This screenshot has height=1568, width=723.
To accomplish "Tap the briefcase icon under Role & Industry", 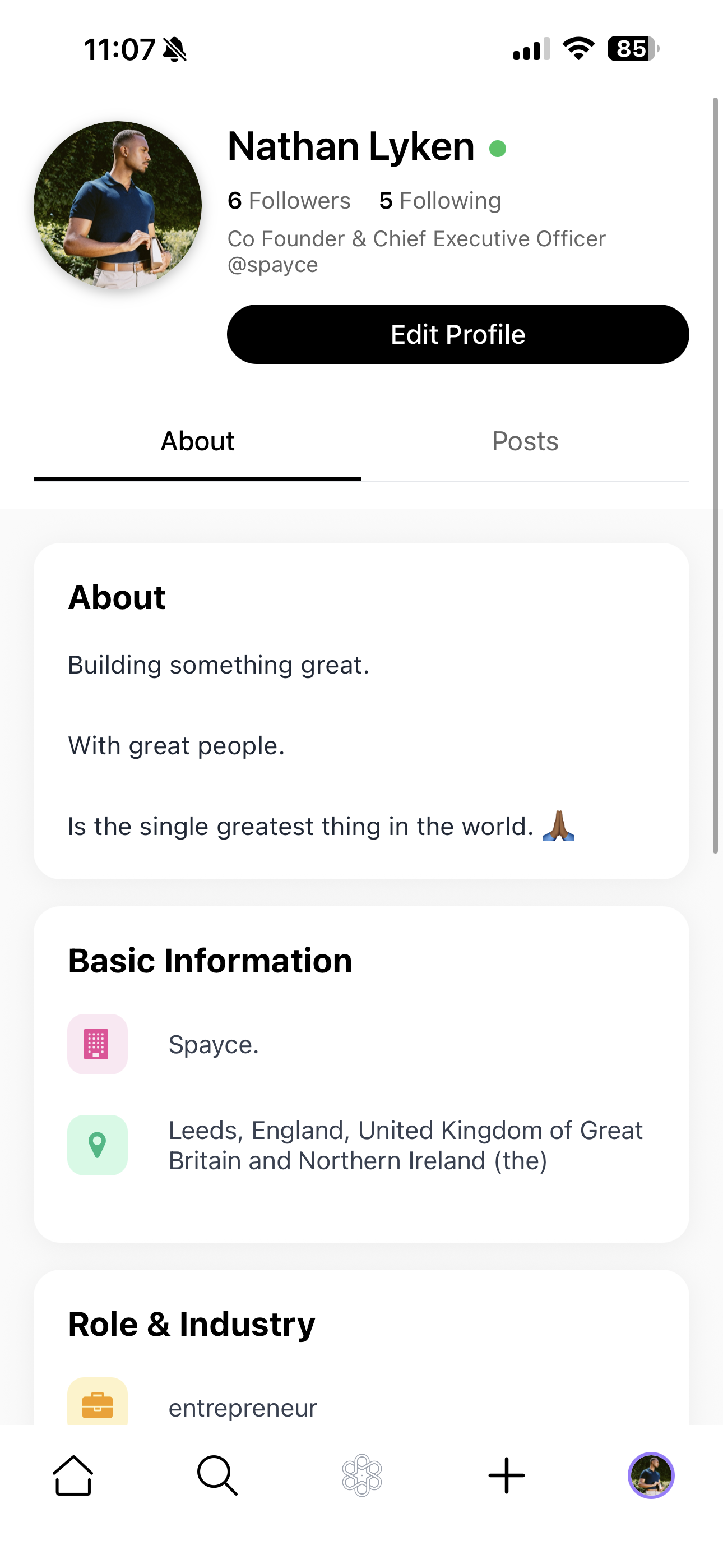I will tap(98, 1406).
